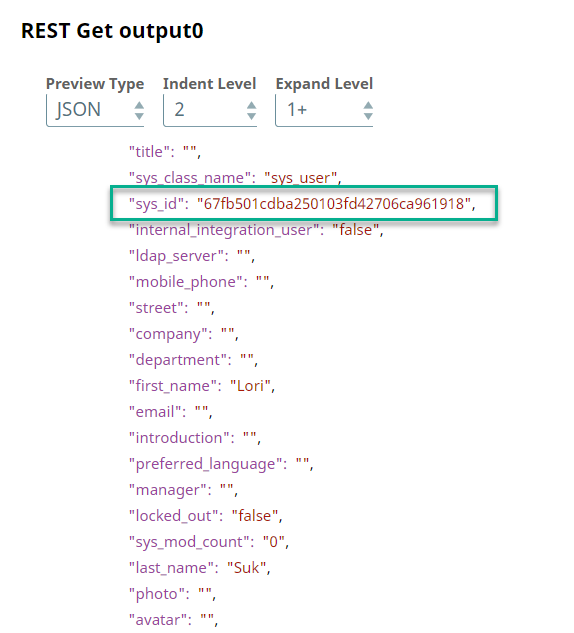
Task: Click the Indent Level spinner arrows
Action: pyautogui.click(x=251, y=111)
